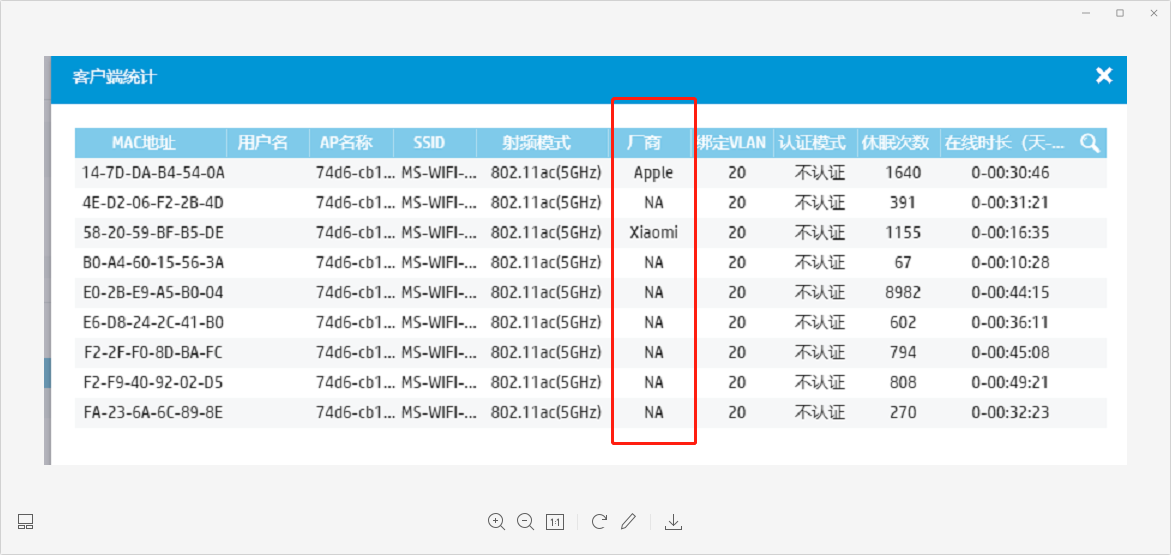Rotate the image clockwise

point(599,521)
